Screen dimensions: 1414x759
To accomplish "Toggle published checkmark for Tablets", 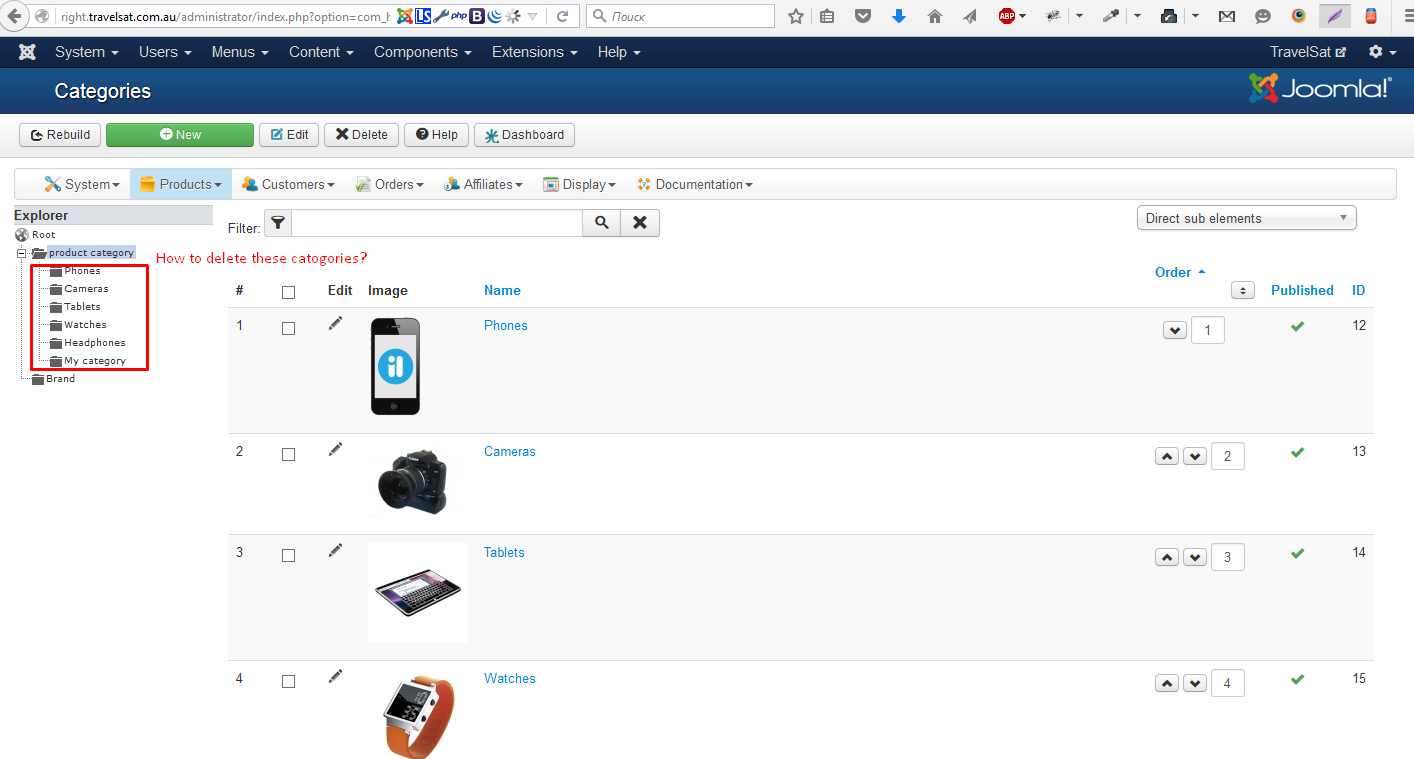I will click(x=1297, y=553).
